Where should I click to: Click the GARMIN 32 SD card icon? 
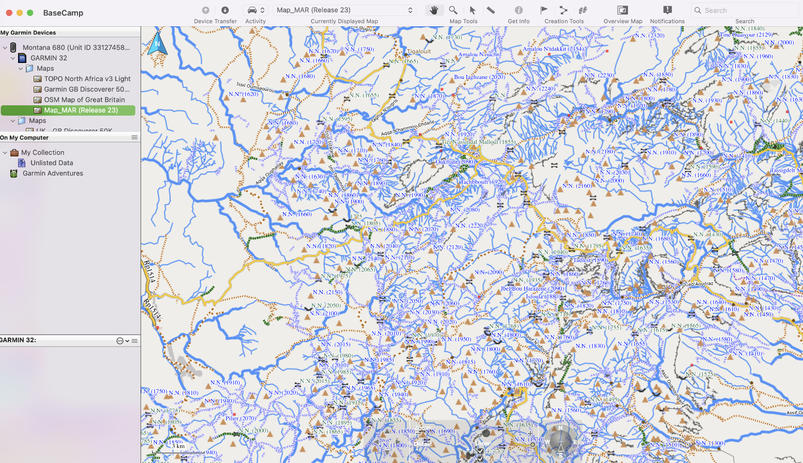click(22, 58)
